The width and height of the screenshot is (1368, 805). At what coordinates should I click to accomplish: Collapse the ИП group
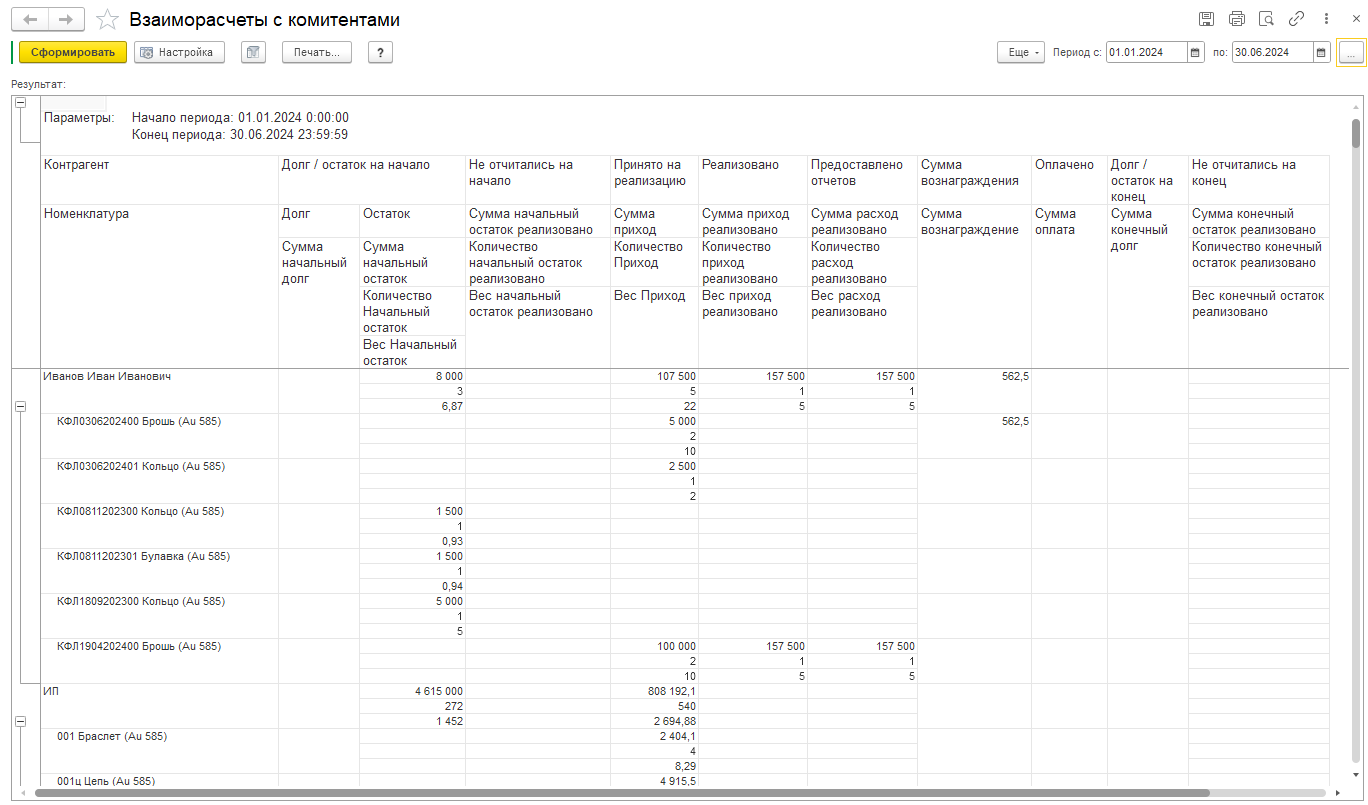click(x=20, y=721)
